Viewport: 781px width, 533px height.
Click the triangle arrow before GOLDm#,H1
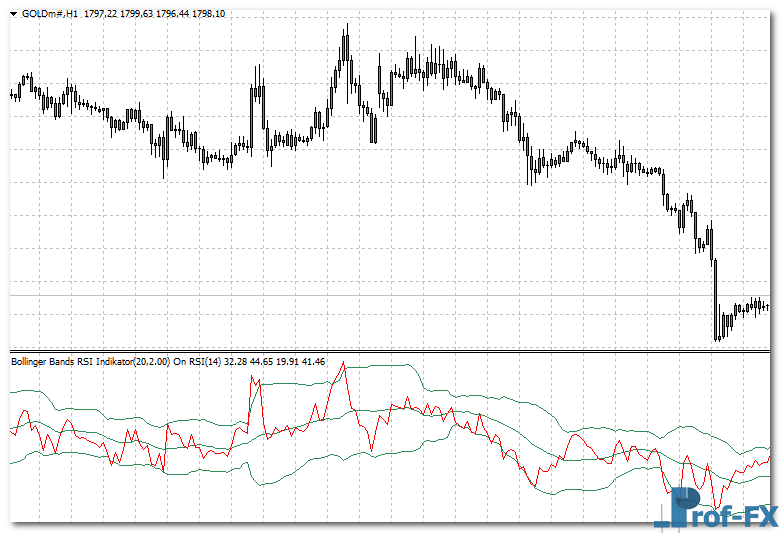tap(14, 13)
